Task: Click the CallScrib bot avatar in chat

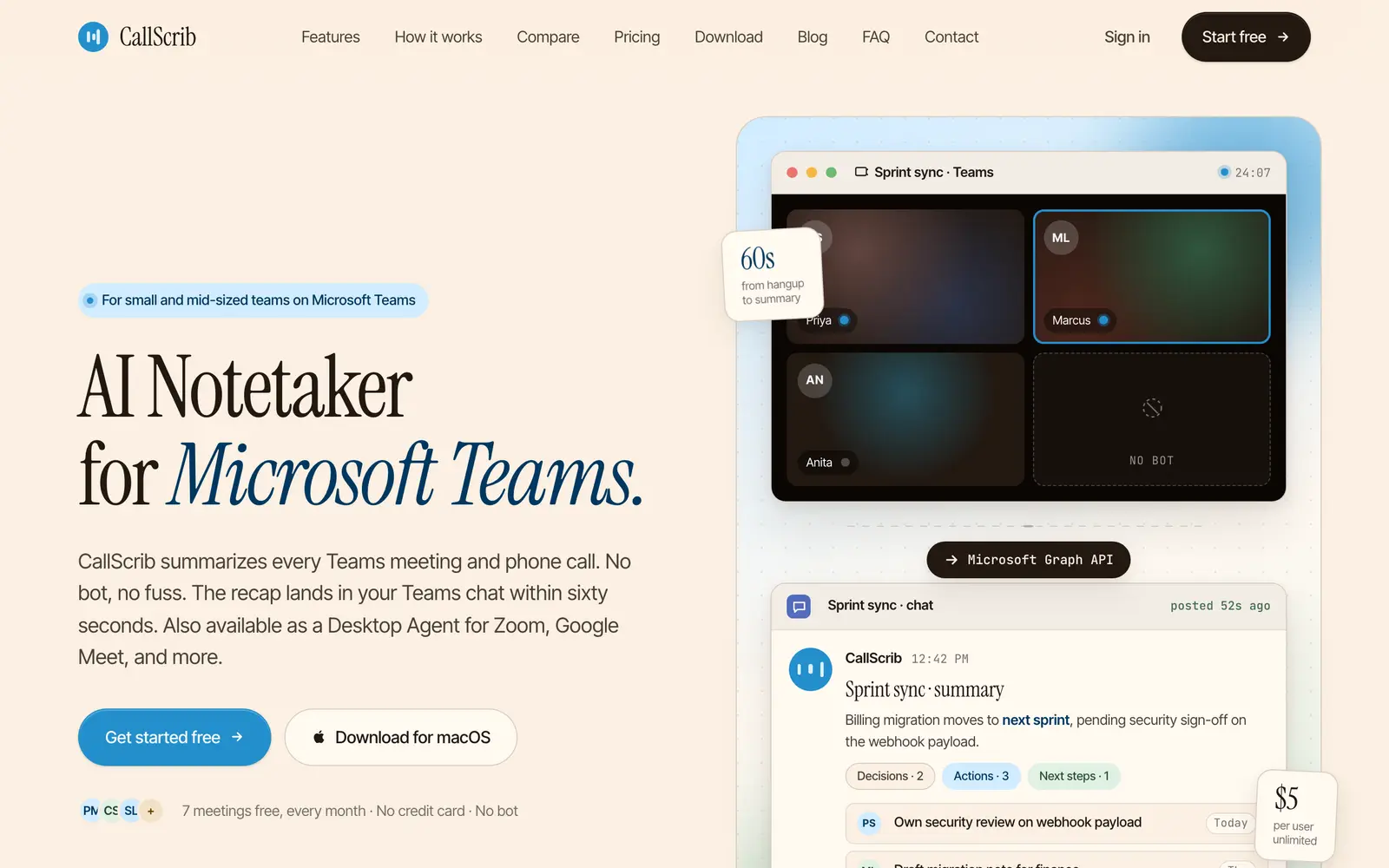Action: point(810,669)
